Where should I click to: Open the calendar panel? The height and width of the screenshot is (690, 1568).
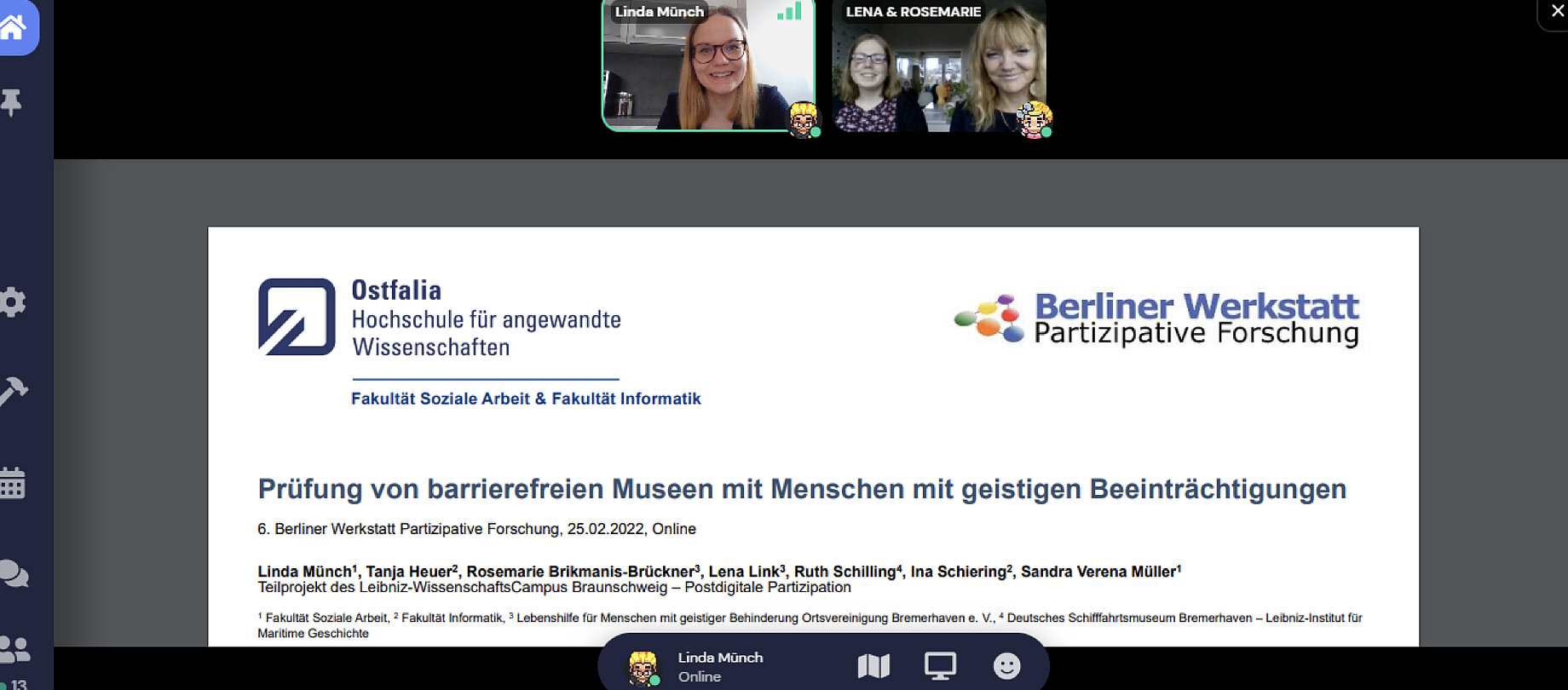(x=12, y=483)
